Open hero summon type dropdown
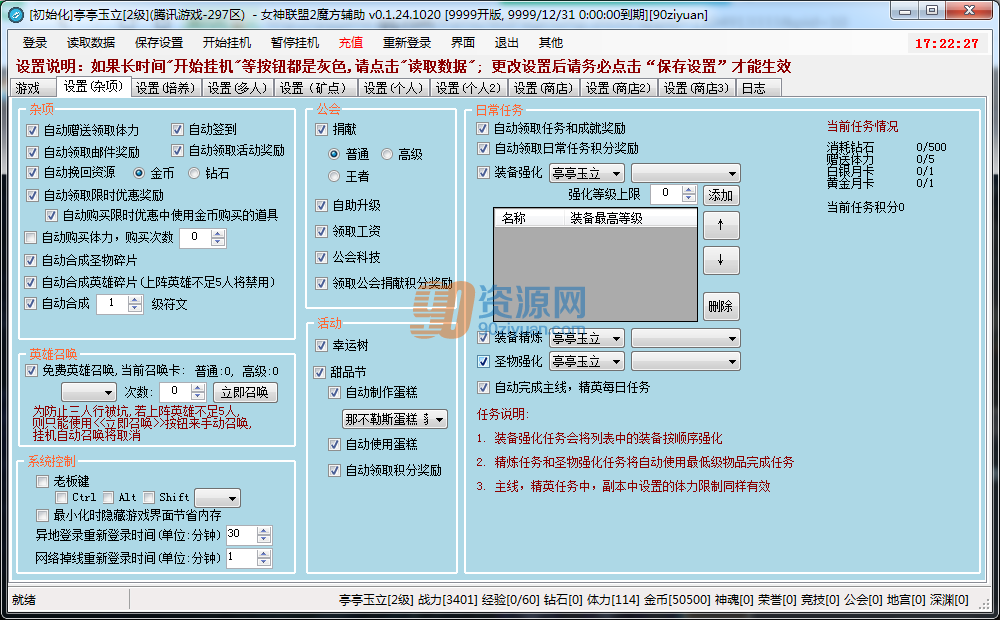1000x620 pixels. (89, 392)
